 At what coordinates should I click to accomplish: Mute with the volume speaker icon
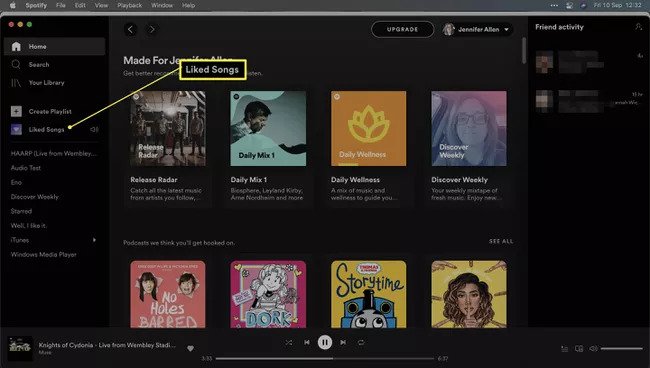coord(594,349)
